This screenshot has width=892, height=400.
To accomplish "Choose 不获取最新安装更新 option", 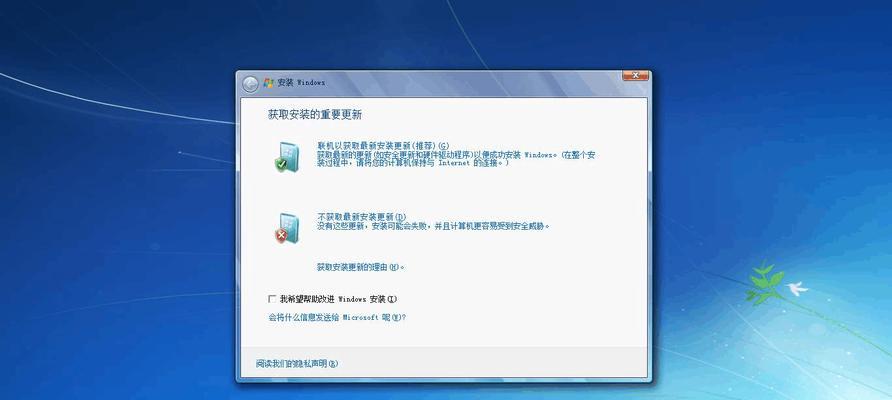I will (361, 216).
